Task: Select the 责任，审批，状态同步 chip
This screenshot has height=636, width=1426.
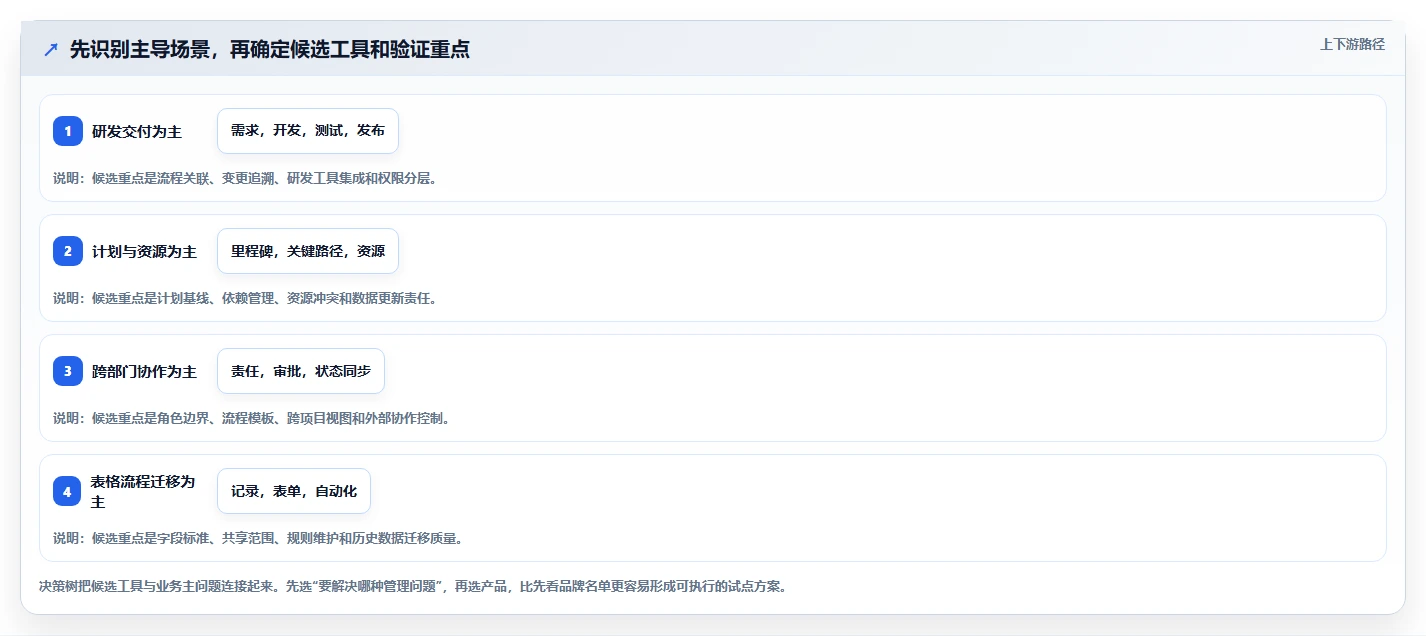Action: pyautogui.click(x=301, y=371)
